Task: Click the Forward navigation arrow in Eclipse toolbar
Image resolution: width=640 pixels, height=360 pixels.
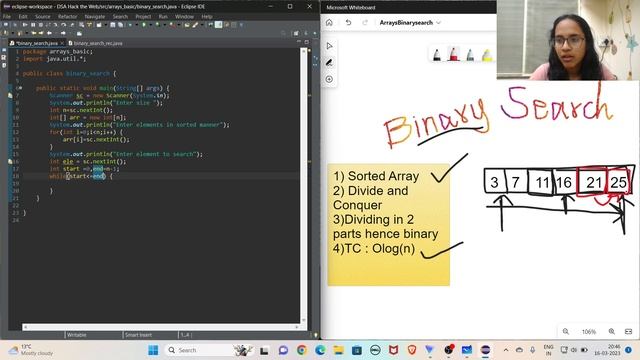Action: coord(63,33)
